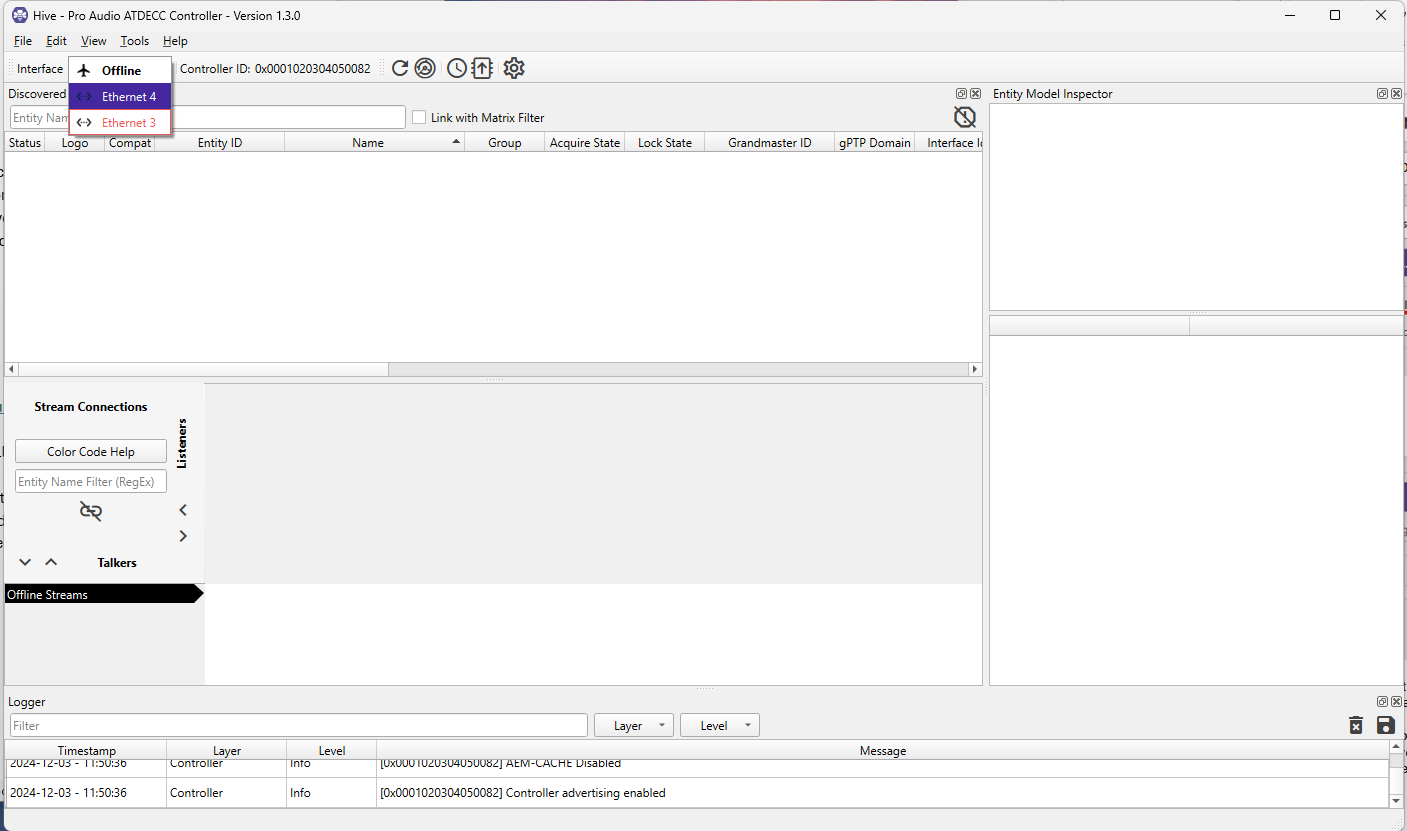The image size is (1407, 831).
Task: Open the Layer dropdown in Logger
Action: [634, 725]
